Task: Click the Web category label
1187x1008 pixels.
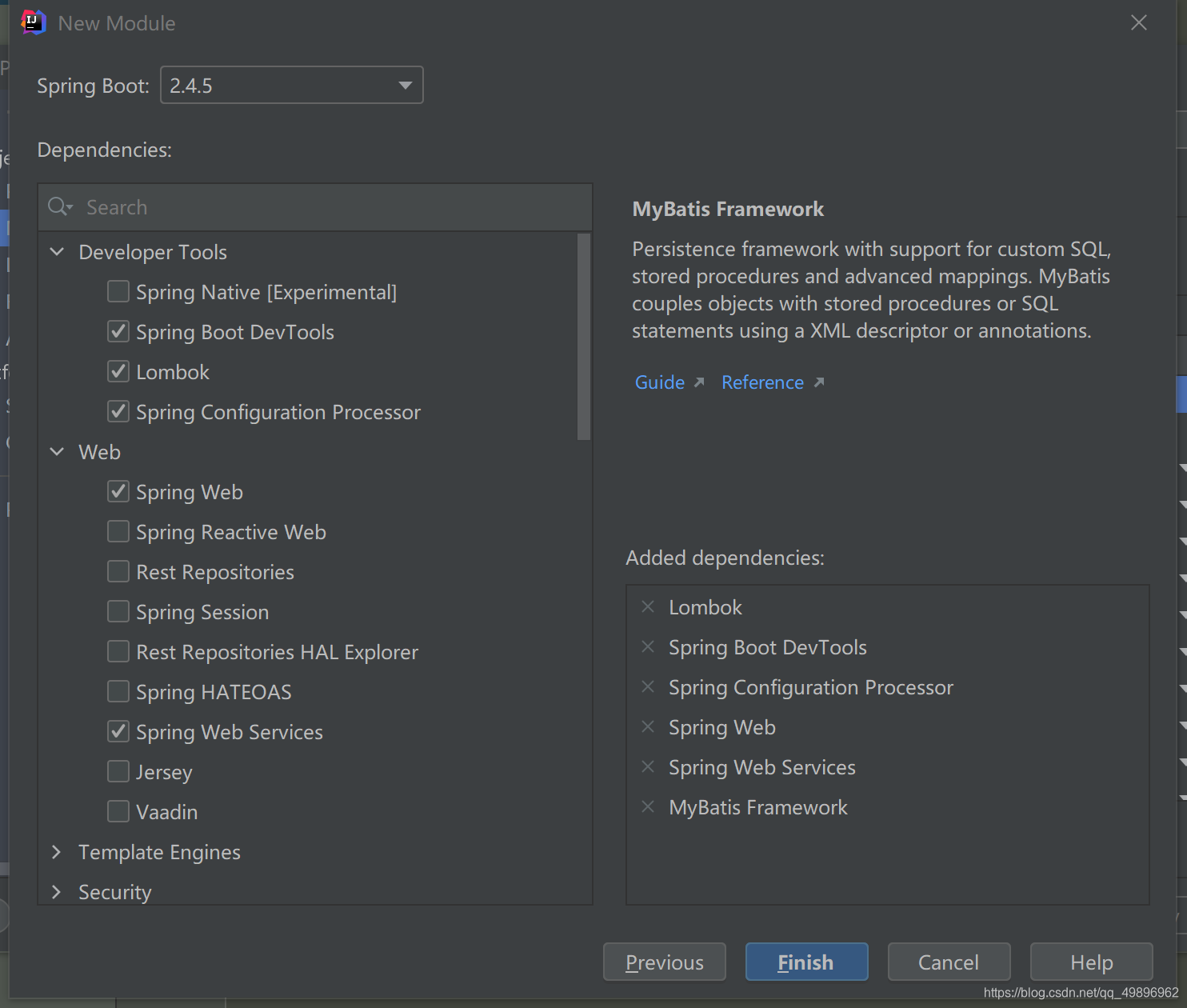Action: [x=99, y=452]
